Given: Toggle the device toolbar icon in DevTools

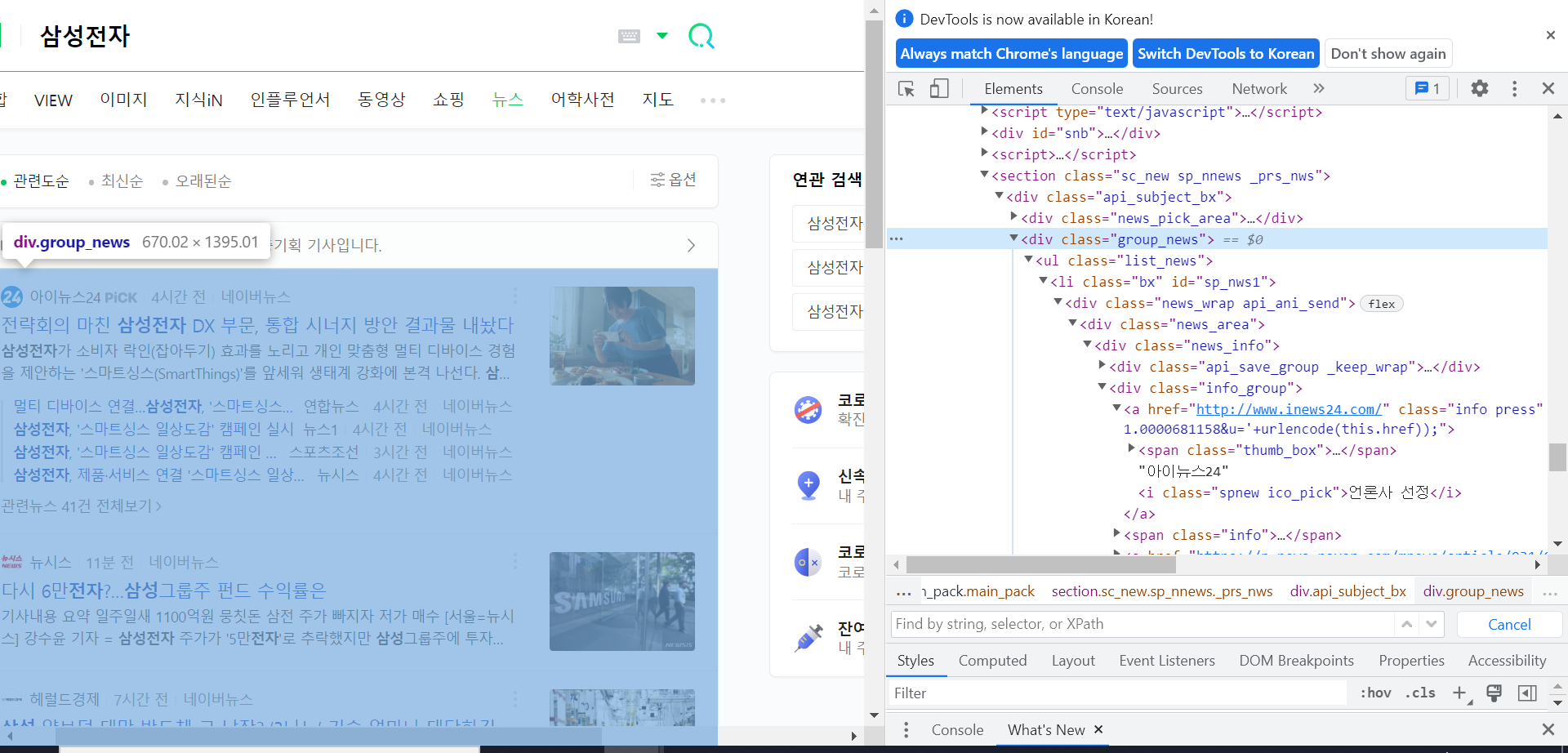Looking at the screenshot, I should [939, 88].
